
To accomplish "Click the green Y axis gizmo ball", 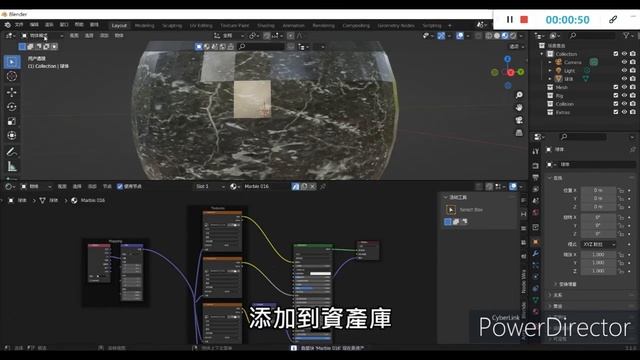I will click(521, 72).
